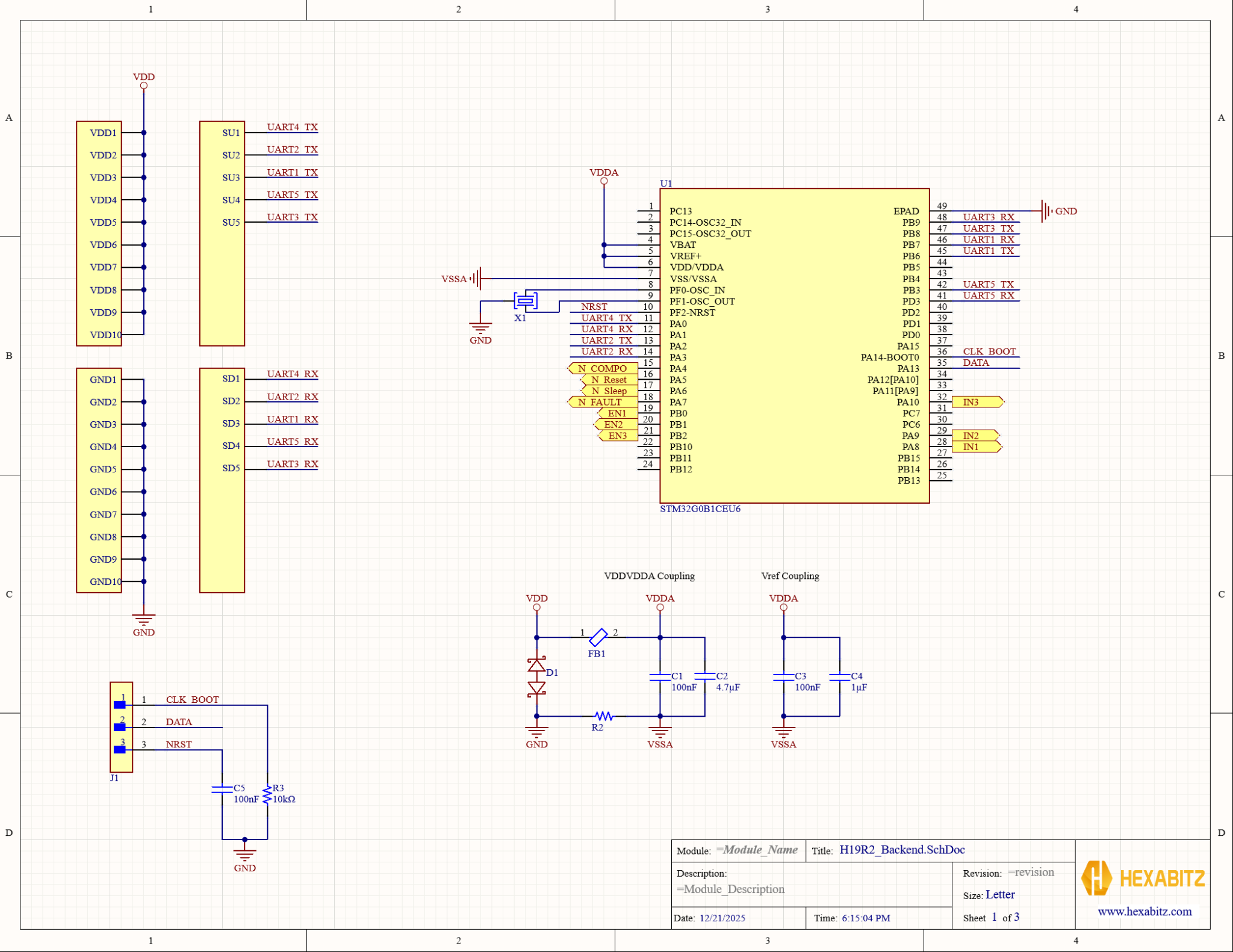The image size is (1233, 952).
Task: Select the GND symbol below the crystal
Action: [480, 325]
